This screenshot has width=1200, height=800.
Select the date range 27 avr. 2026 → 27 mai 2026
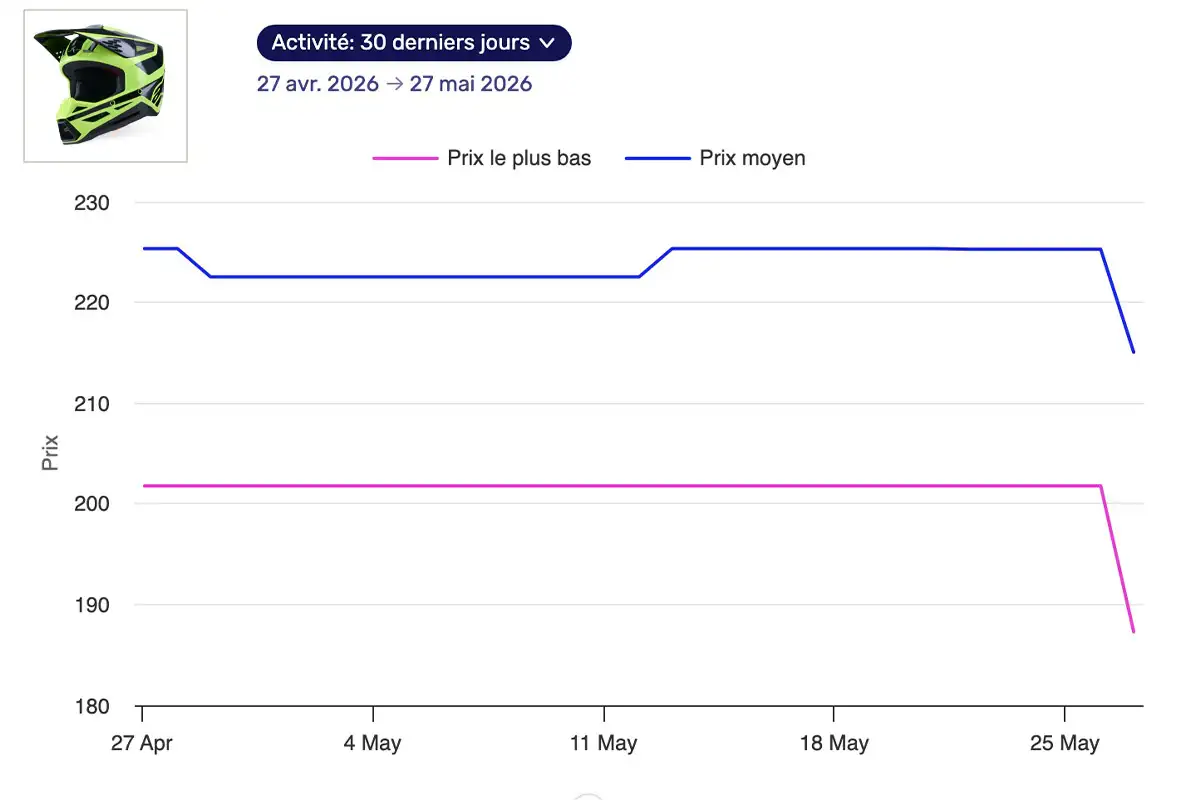coord(394,83)
